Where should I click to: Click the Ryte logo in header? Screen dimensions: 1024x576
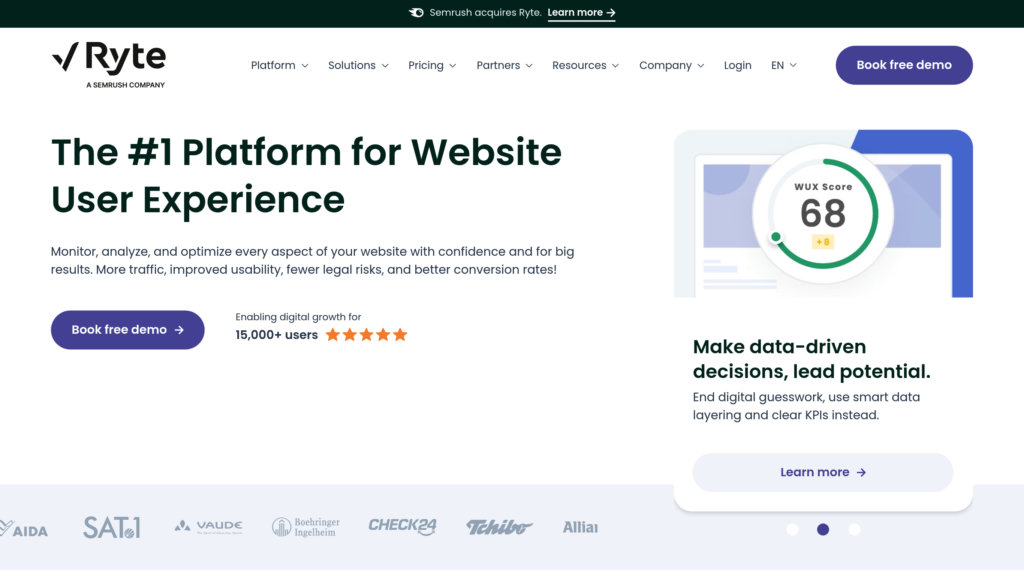[108, 65]
